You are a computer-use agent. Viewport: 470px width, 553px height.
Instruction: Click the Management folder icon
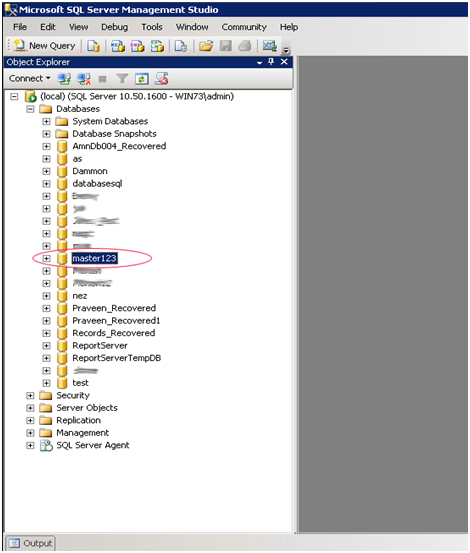[46, 433]
